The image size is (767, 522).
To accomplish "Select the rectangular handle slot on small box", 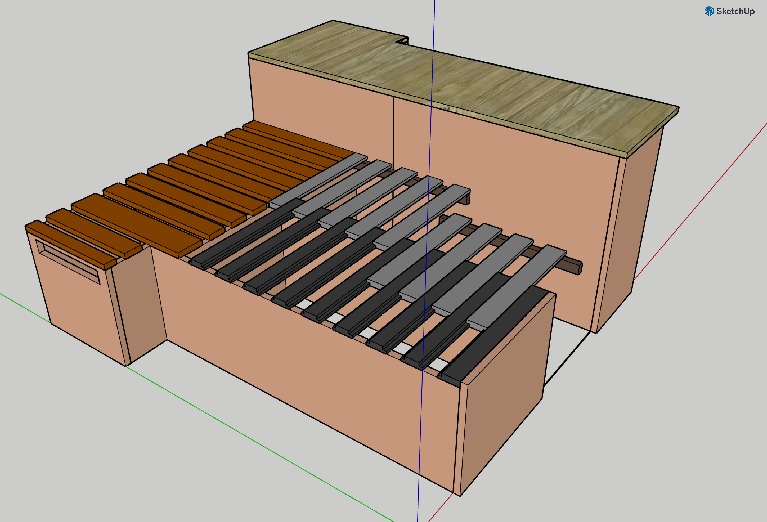I will click(x=70, y=261).
